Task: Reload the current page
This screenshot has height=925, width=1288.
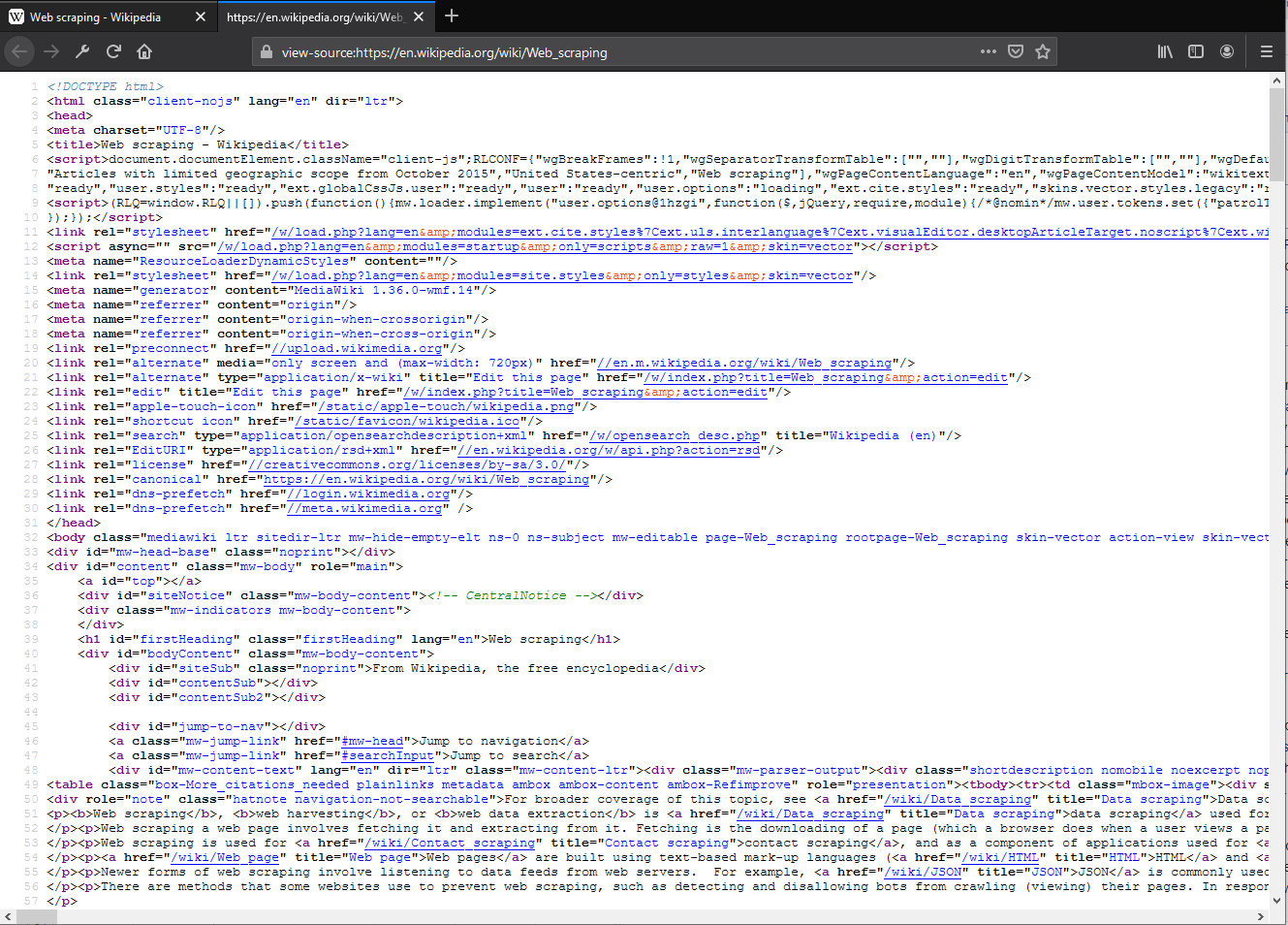Action: [113, 51]
